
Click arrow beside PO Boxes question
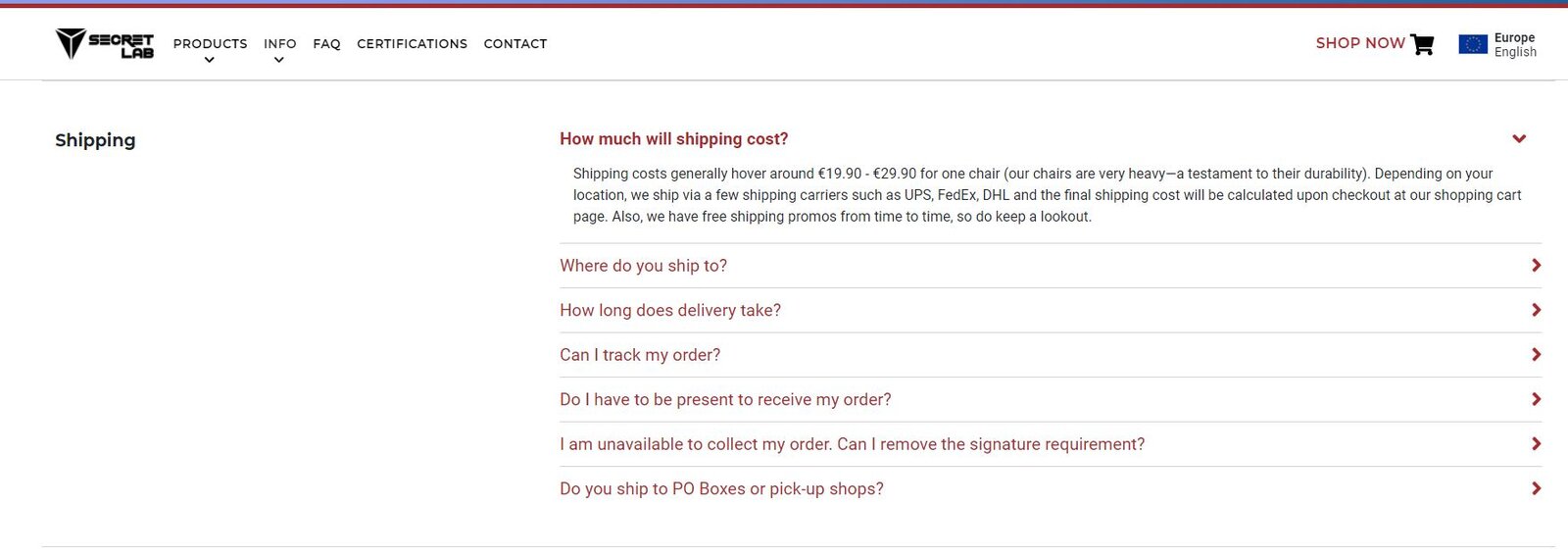(1536, 488)
